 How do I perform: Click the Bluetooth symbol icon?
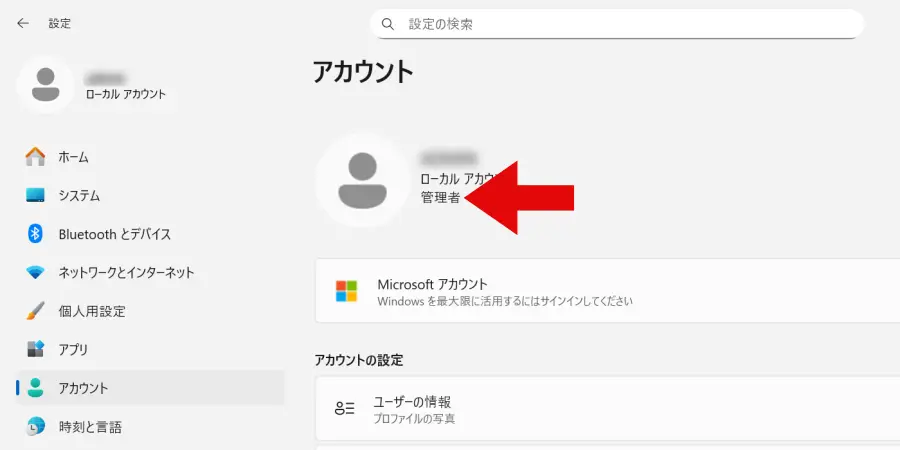pos(35,234)
